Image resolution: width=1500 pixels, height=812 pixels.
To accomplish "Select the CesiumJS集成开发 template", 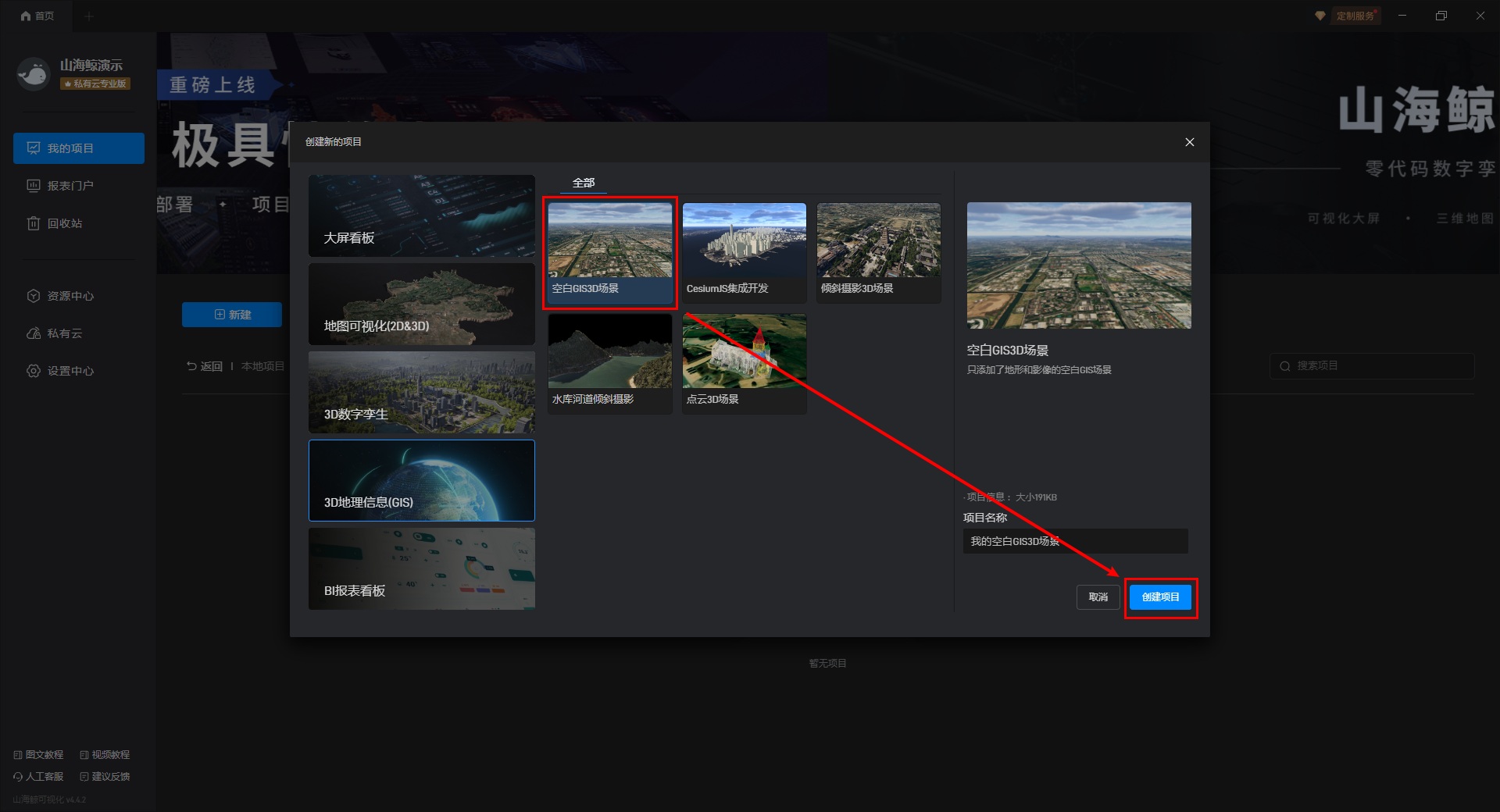I will (x=744, y=252).
